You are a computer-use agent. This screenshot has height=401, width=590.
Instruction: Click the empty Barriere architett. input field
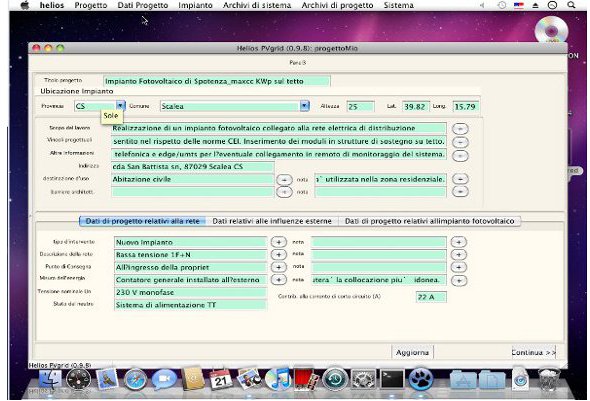(x=192, y=192)
